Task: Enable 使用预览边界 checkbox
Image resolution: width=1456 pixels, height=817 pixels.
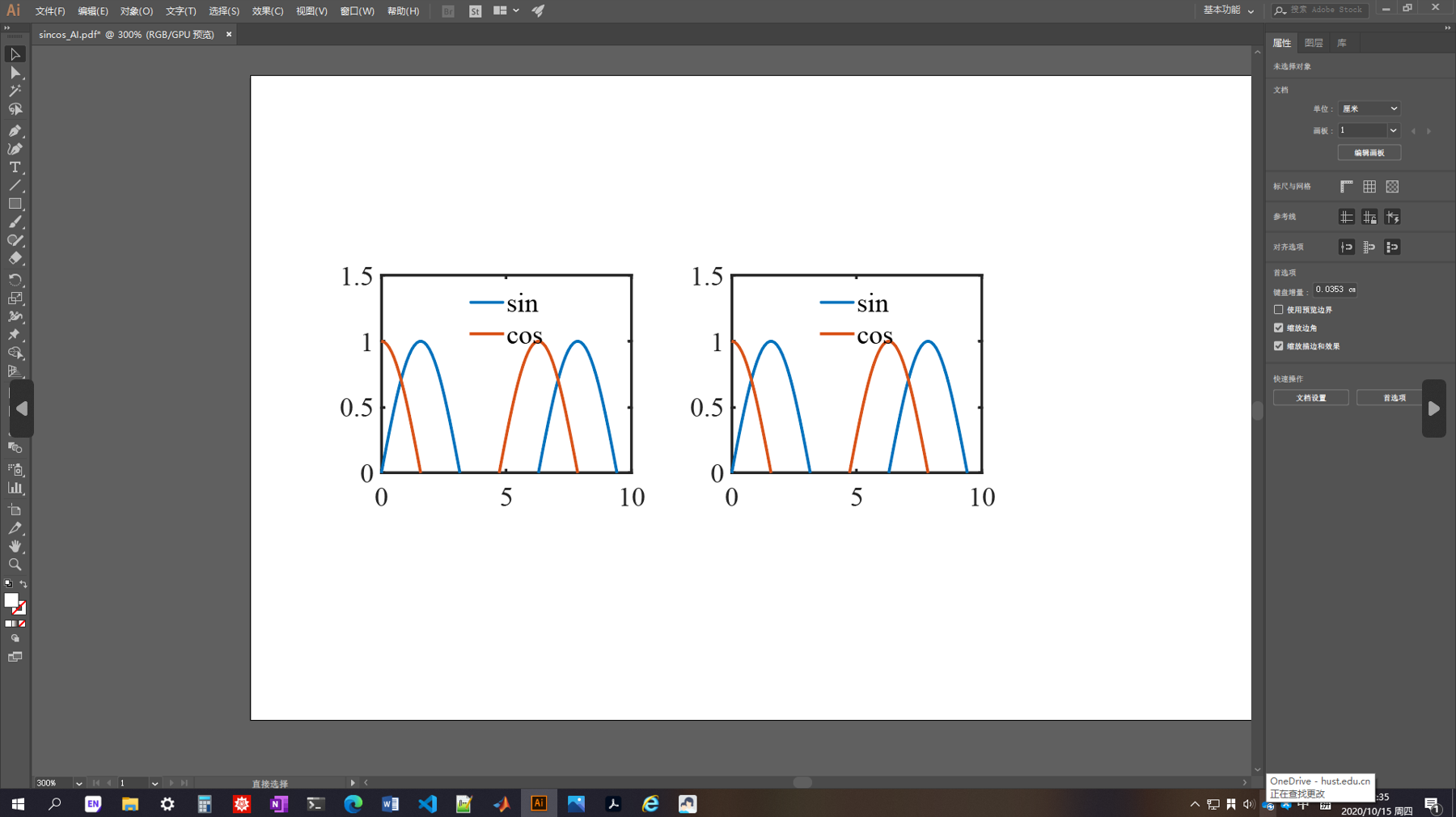Action: pyautogui.click(x=1278, y=309)
